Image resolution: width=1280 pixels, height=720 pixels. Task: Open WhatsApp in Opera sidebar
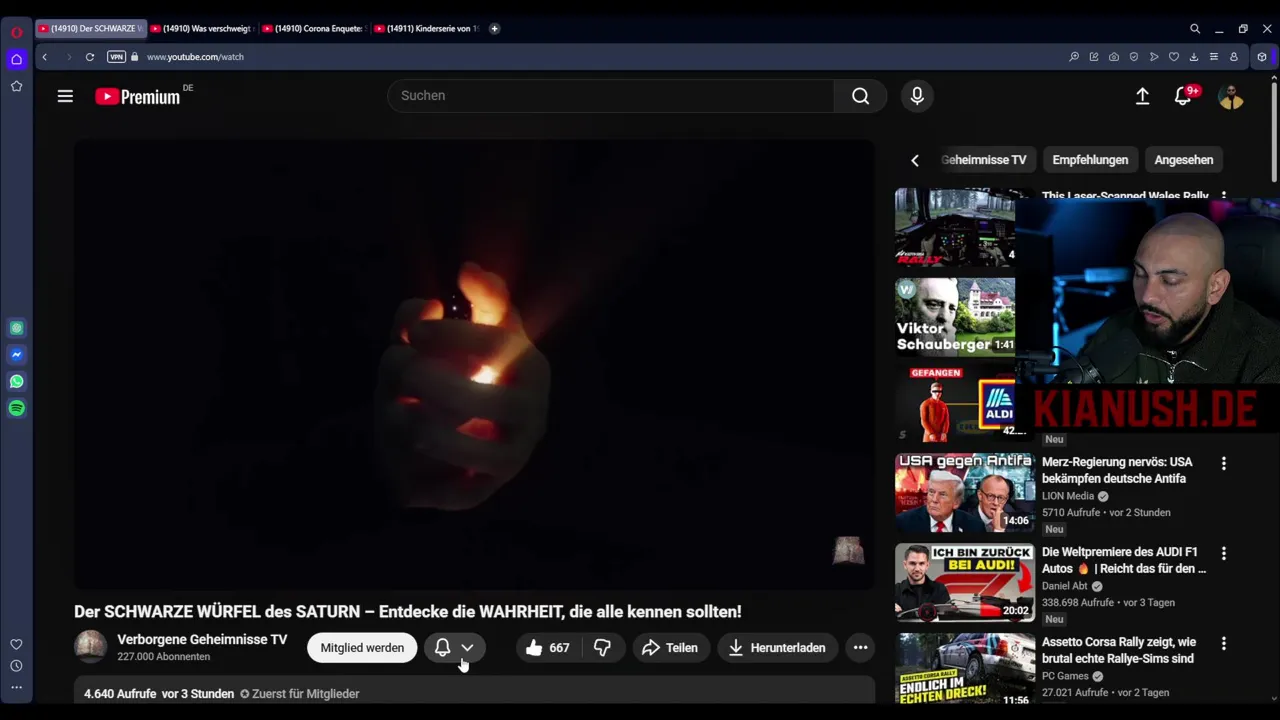pyautogui.click(x=16, y=382)
